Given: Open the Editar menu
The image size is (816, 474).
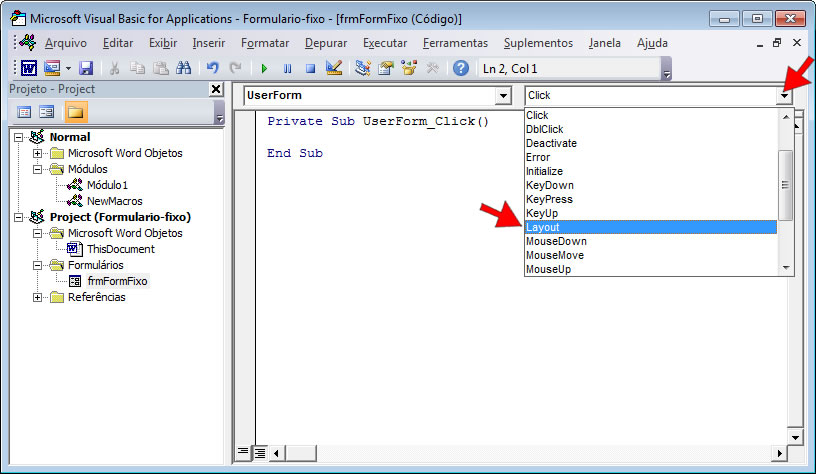Looking at the screenshot, I should click(x=118, y=43).
